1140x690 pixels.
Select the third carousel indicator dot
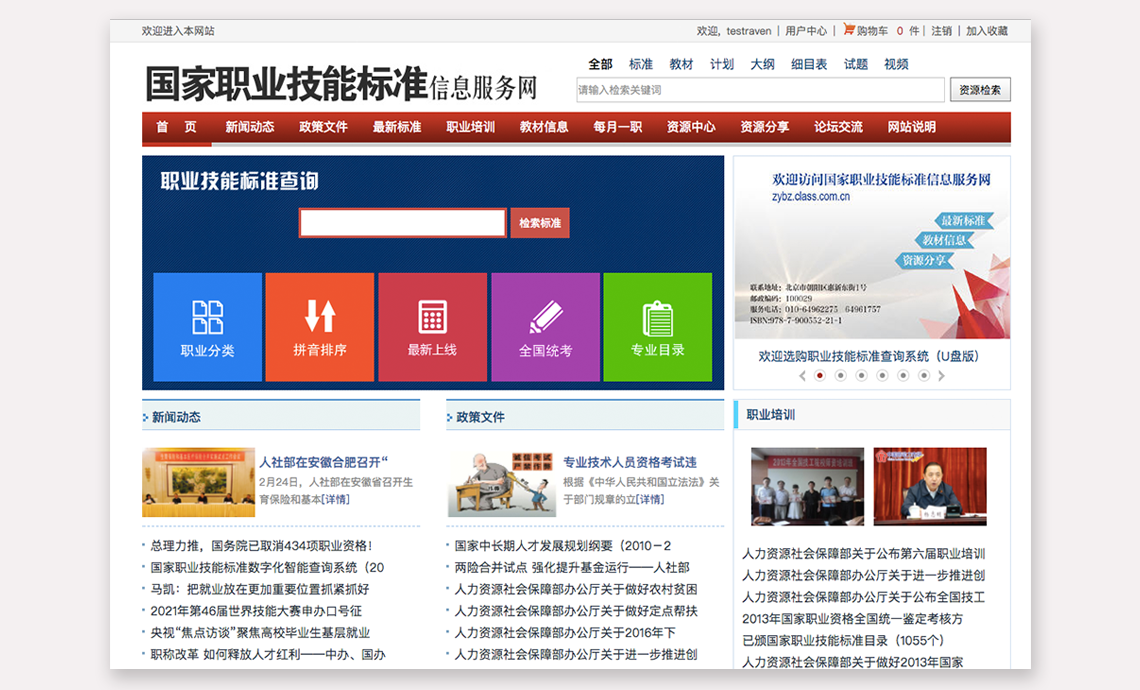(861, 376)
